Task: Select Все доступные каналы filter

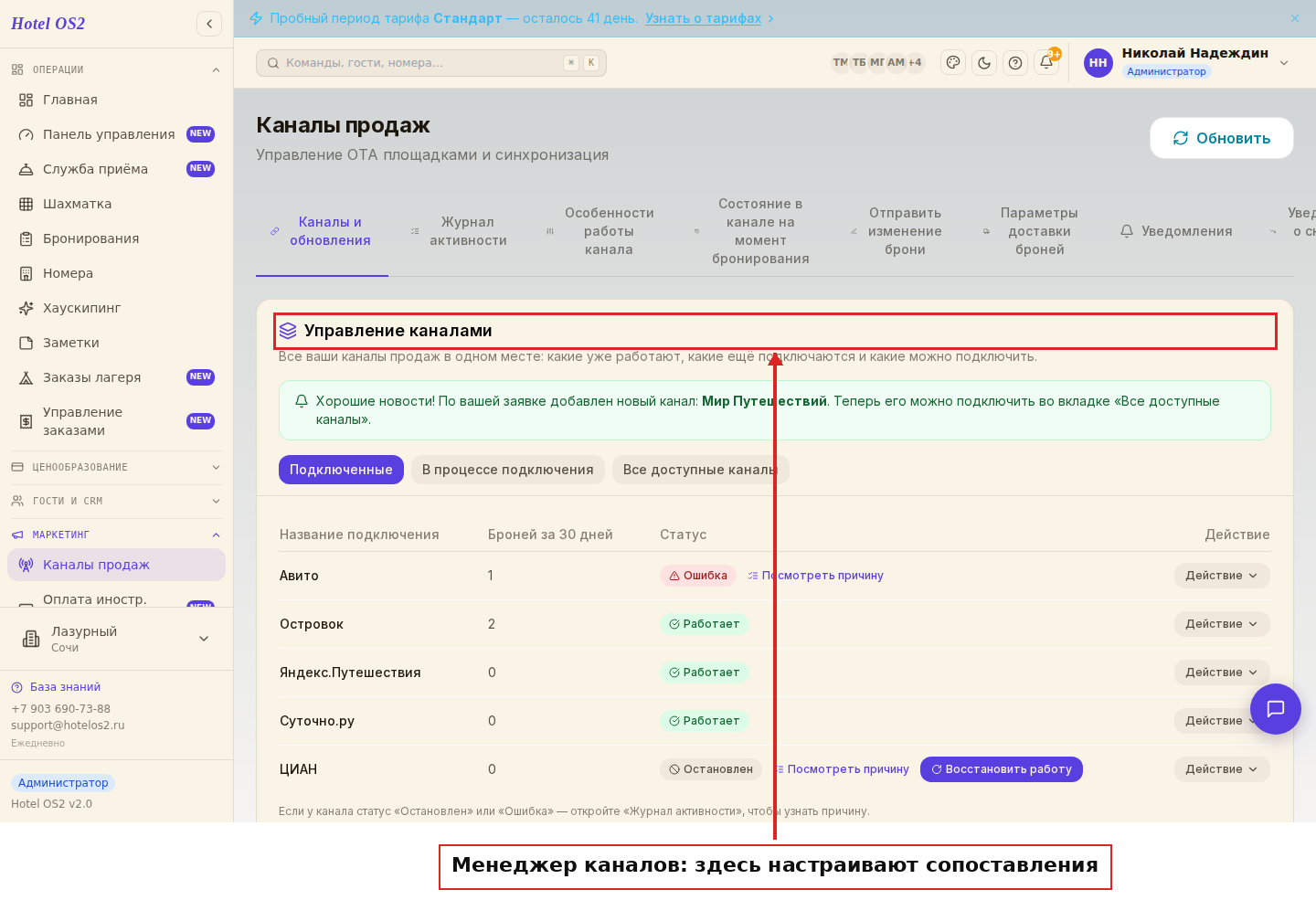Action: point(700,470)
